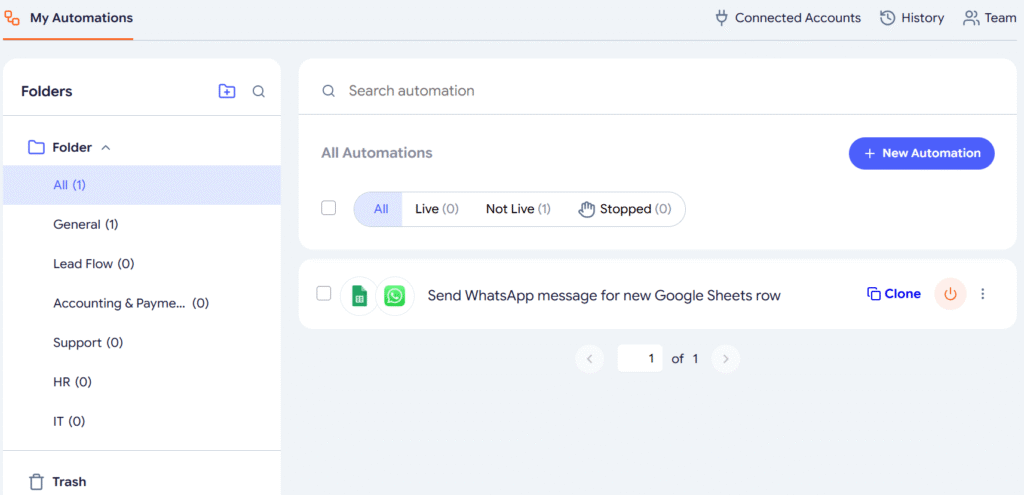1024x495 pixels.
Task: Filter by Not Live automations
Action: (518, 209)
